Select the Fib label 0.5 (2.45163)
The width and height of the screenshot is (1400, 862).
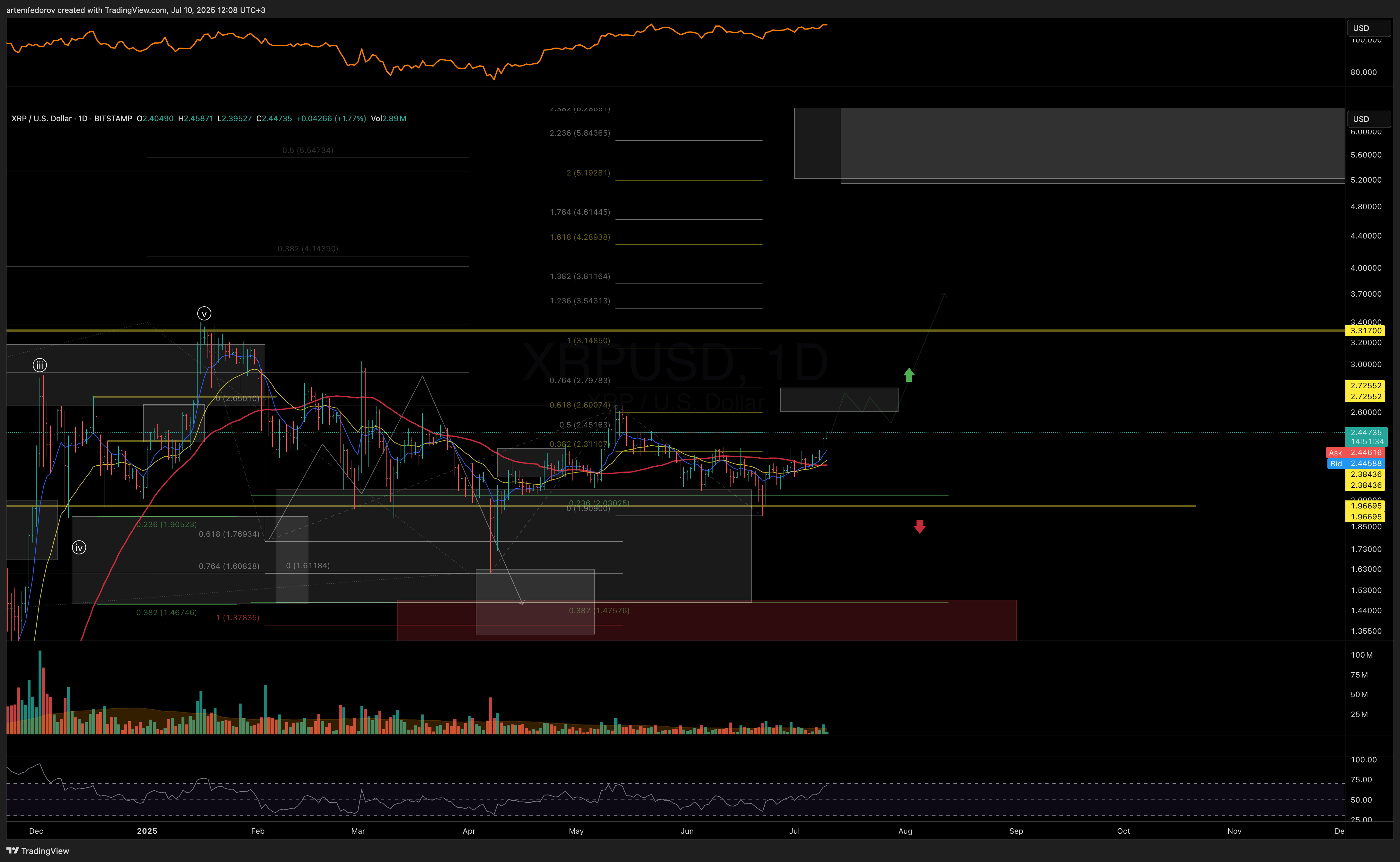[x=584, y=425]
